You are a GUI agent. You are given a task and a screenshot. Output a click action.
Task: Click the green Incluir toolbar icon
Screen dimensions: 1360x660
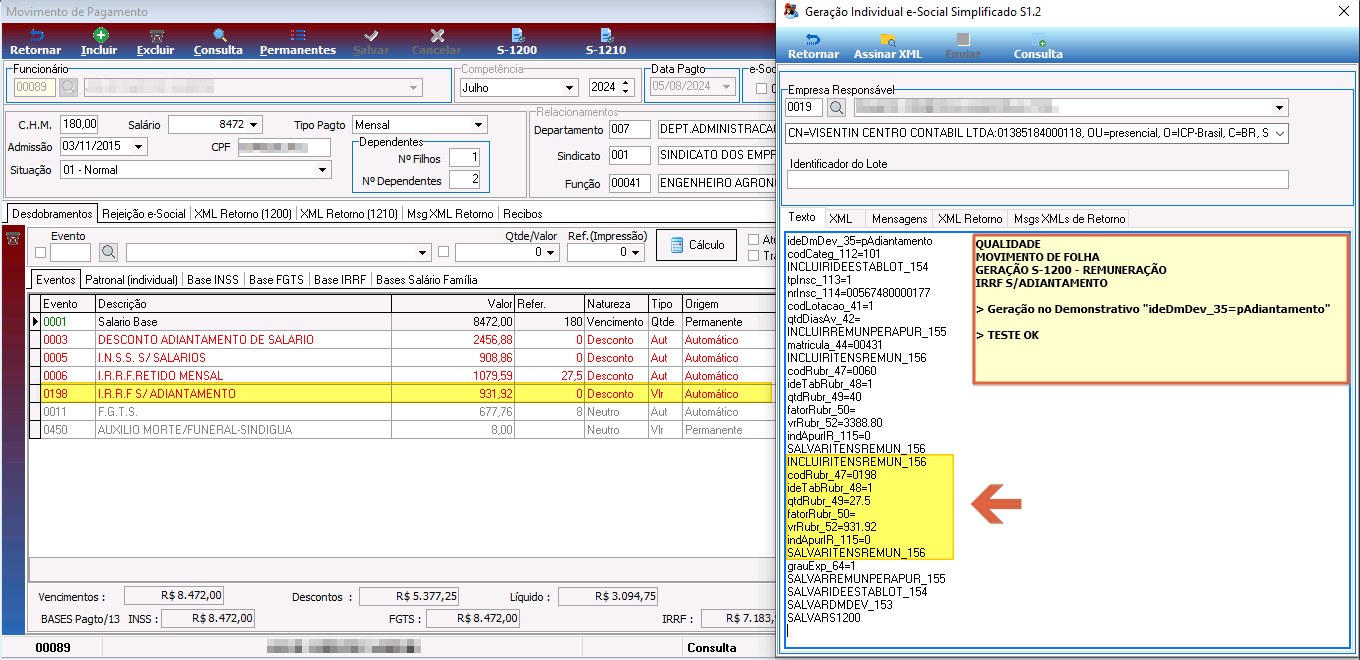pyautogui.click(x=99, y=35)
